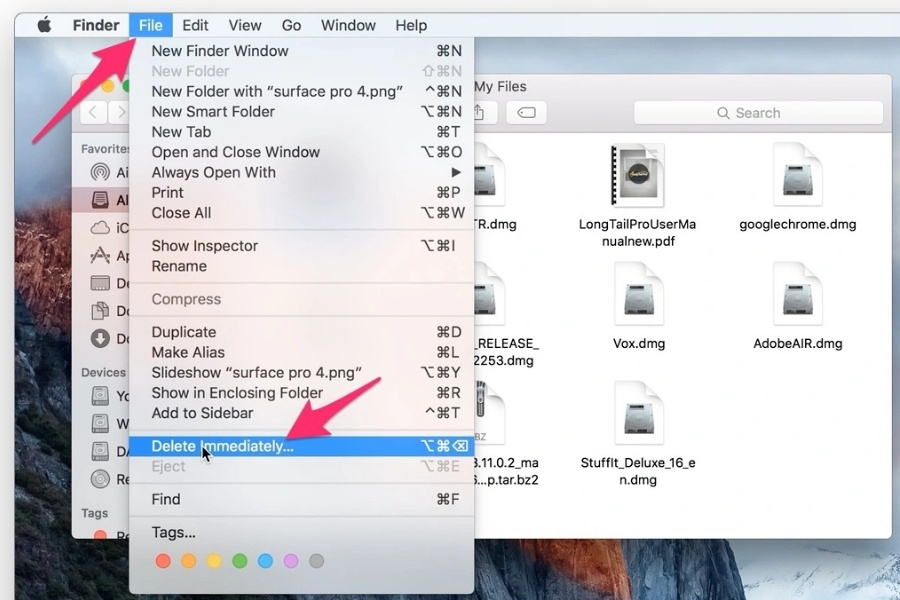900x600 pixels.
Task: Open Documents sidebar icon
Action: tap(100, 311)
